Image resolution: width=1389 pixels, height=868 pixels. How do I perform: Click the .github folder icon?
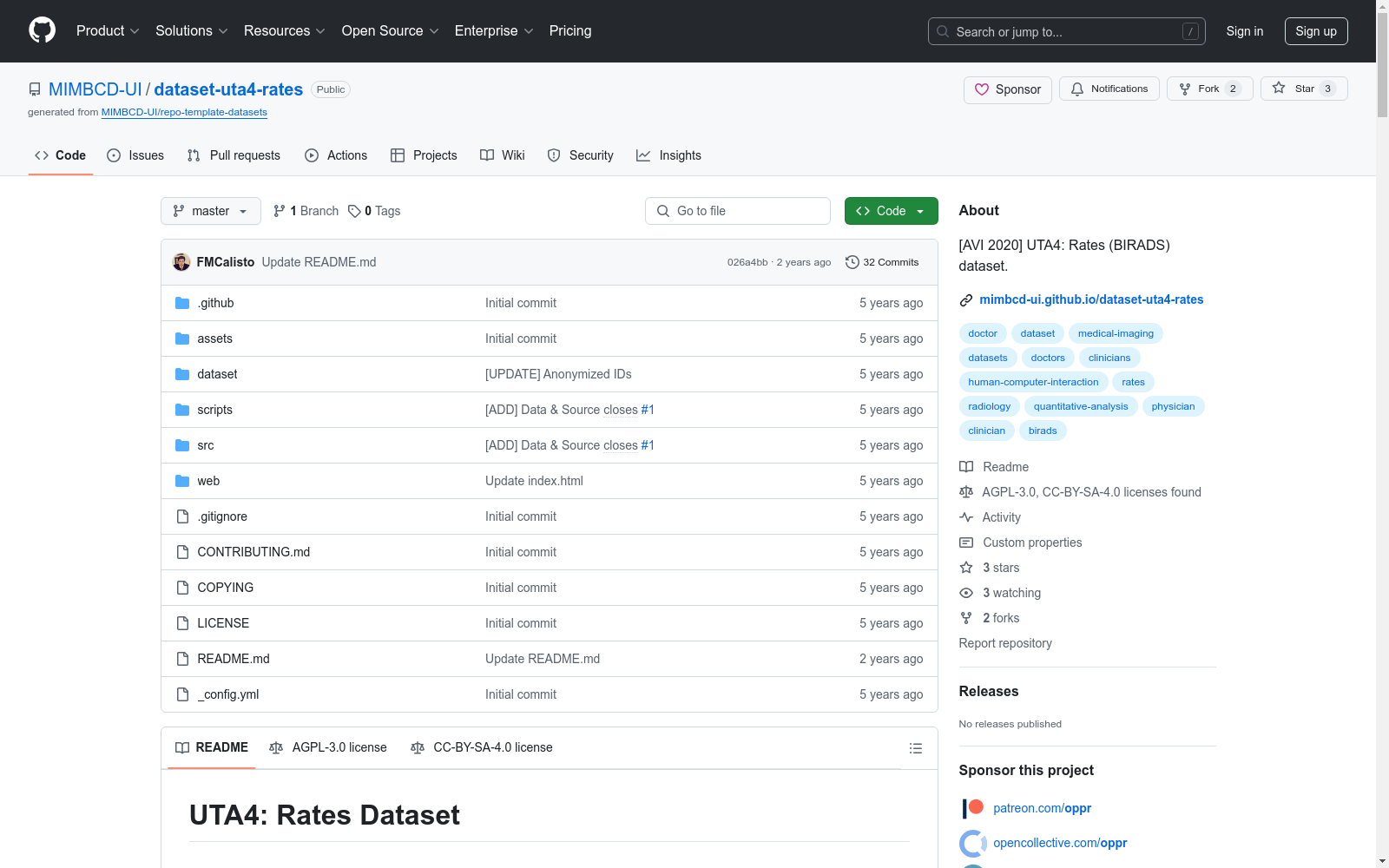[182, 303]
